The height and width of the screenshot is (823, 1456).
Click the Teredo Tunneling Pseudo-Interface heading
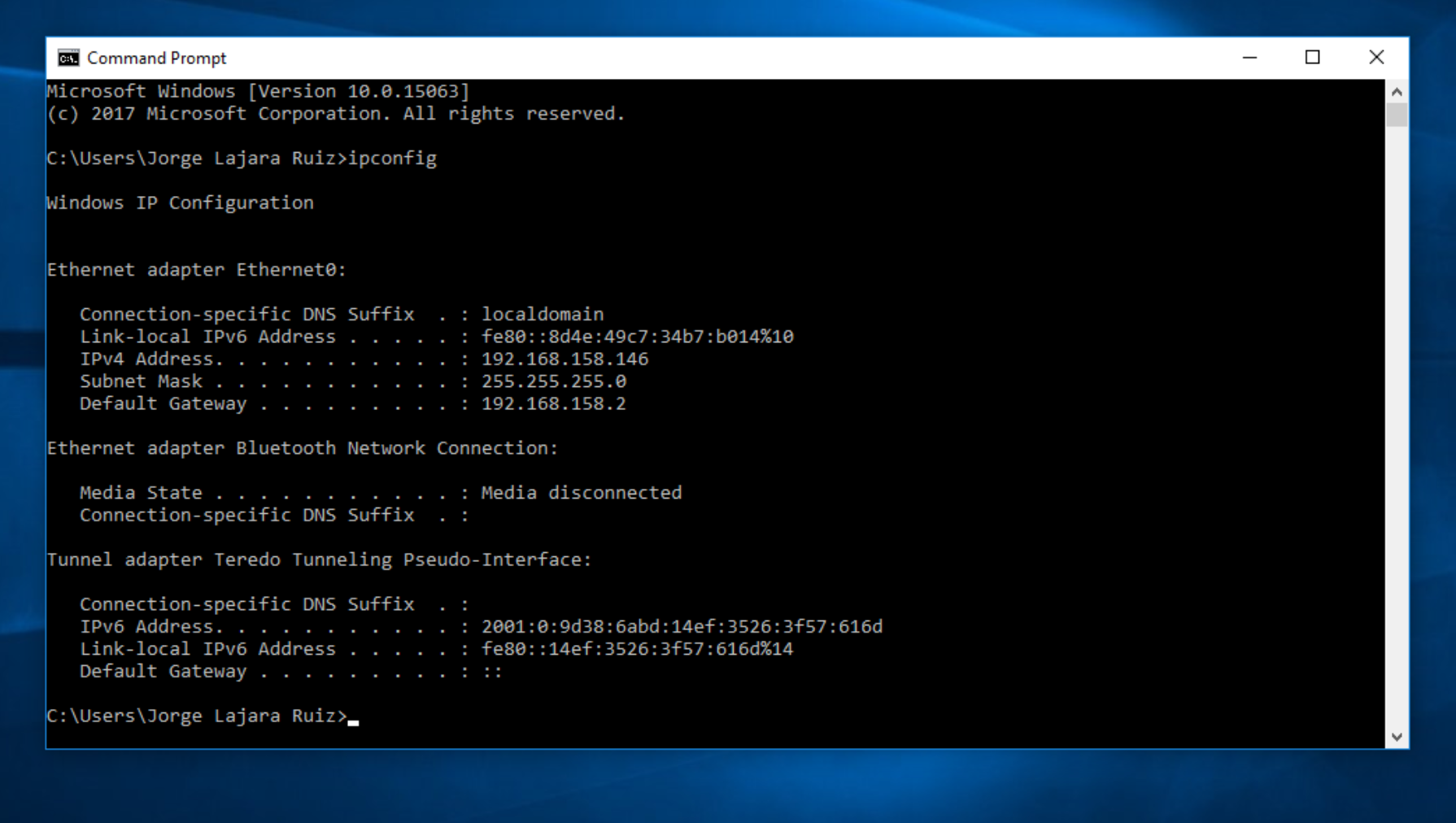(x=319, y=560)
